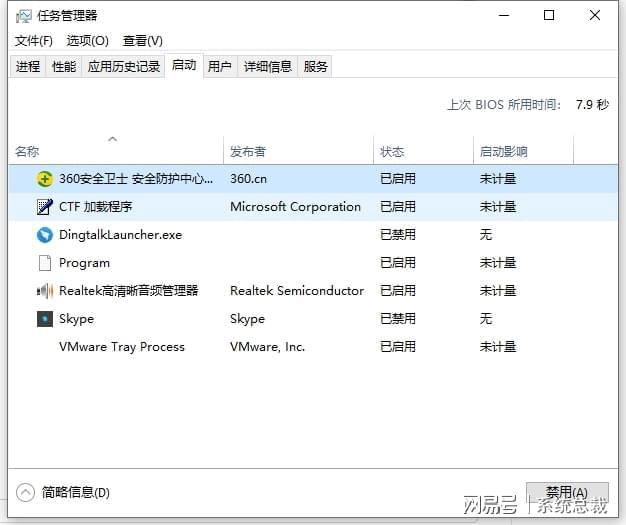Image resolution: width=626 pixels, height=525 pixels.
Task: Click the 7.9 秒 BIOS time value
Action: (x=592, y=105)
